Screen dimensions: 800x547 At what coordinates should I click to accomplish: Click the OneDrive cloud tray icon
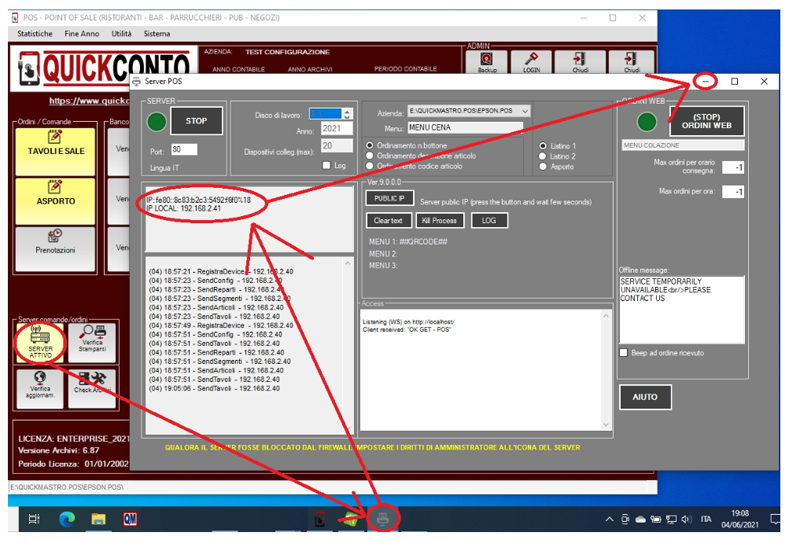[x=640, y=519]
